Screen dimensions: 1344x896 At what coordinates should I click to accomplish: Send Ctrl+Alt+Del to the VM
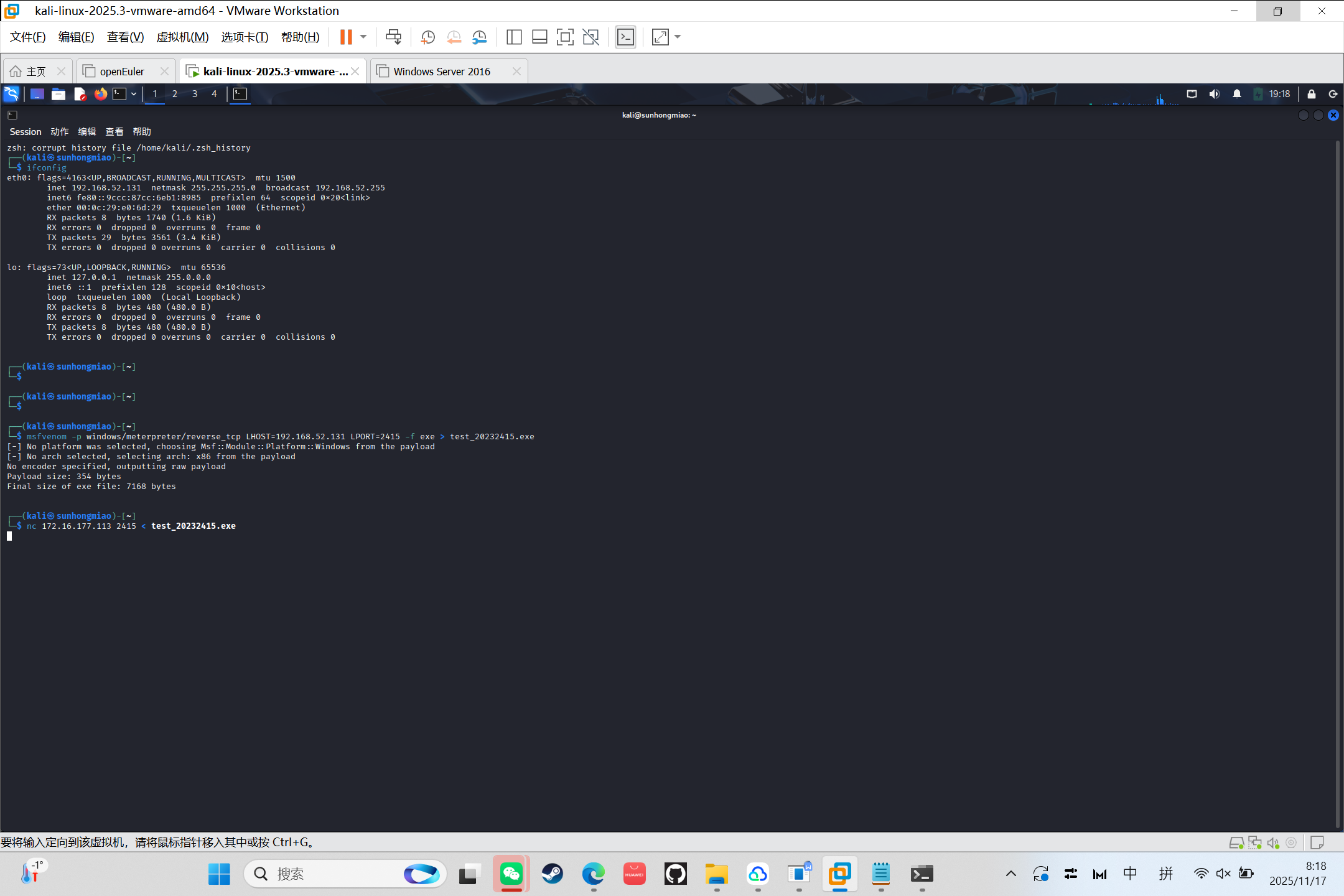coord(393,37)
